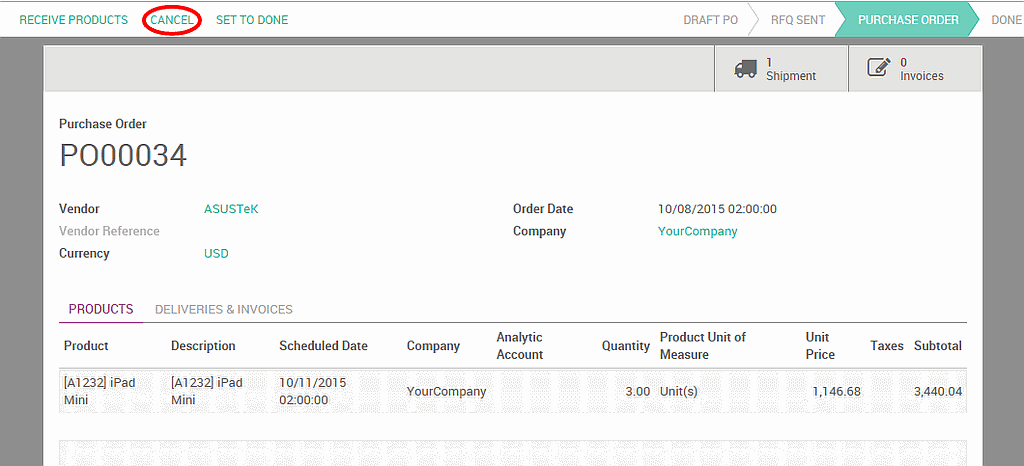Select the Draft PO status stage
This screenshot has height=466, width=1024.
pyautogui.click(x=710, y=20)
